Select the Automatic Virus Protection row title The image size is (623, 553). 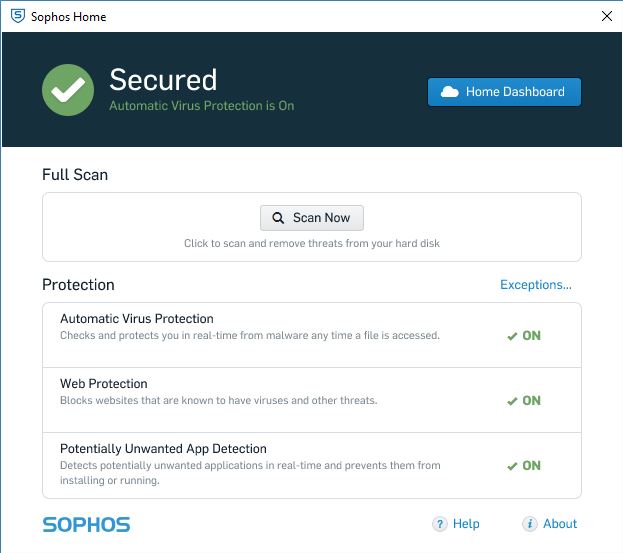(137, 319)
